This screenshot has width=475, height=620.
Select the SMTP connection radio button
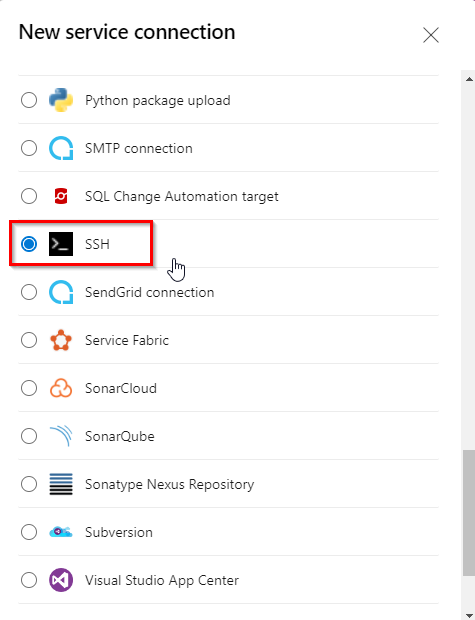click(29, 148)
